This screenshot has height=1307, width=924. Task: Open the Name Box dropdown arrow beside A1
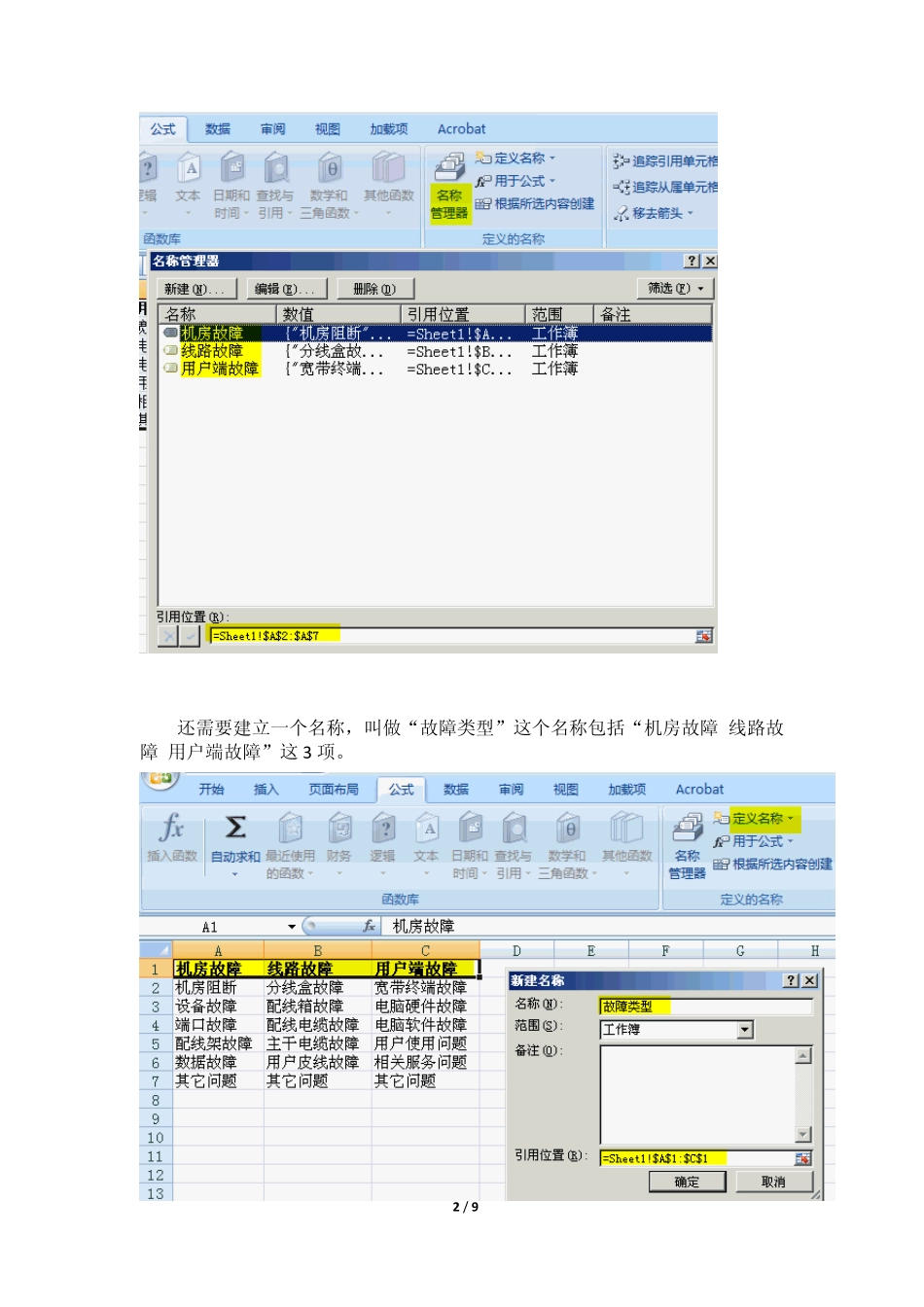tap(292, 927)
